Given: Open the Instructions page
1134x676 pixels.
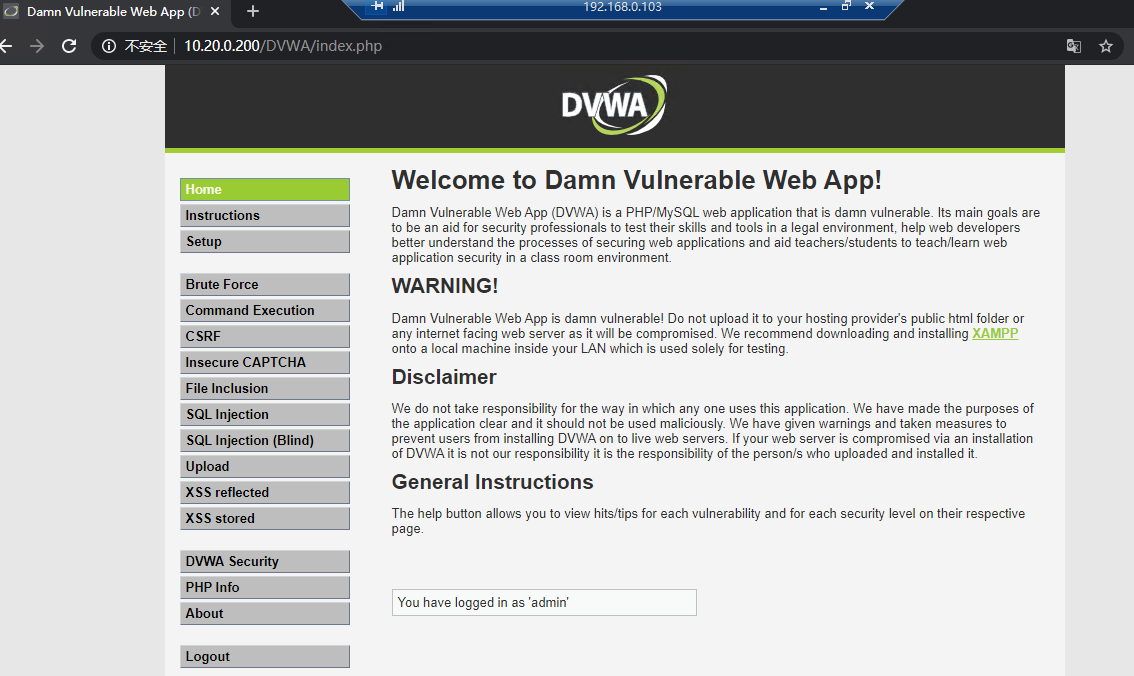Looking at the screenshot, I should pyautogui.click(x=265, y=215).
